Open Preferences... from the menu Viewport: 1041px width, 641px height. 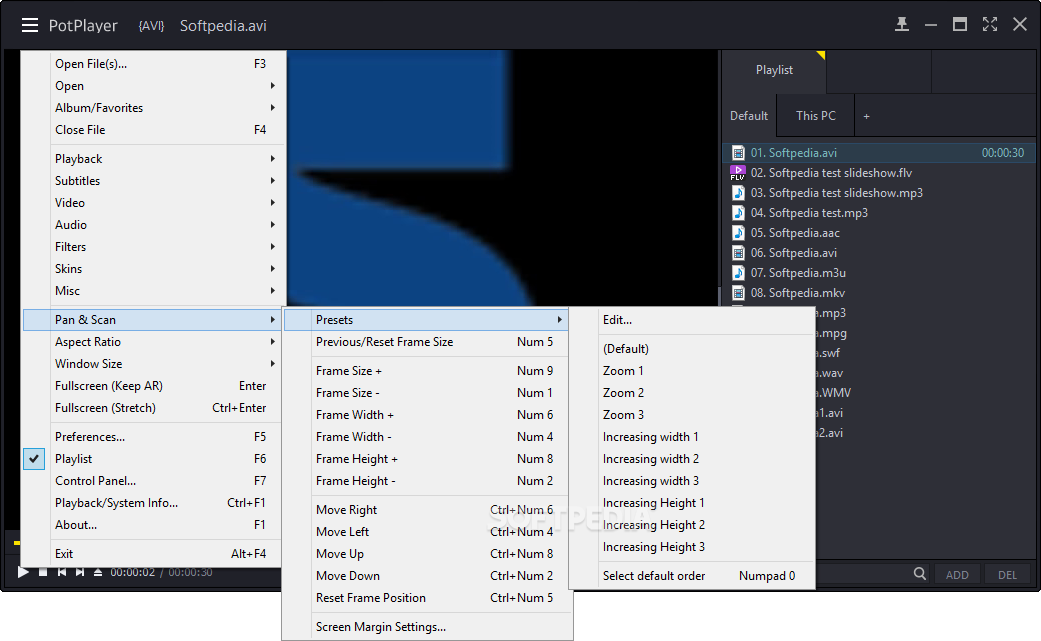[x=154, y=437]
